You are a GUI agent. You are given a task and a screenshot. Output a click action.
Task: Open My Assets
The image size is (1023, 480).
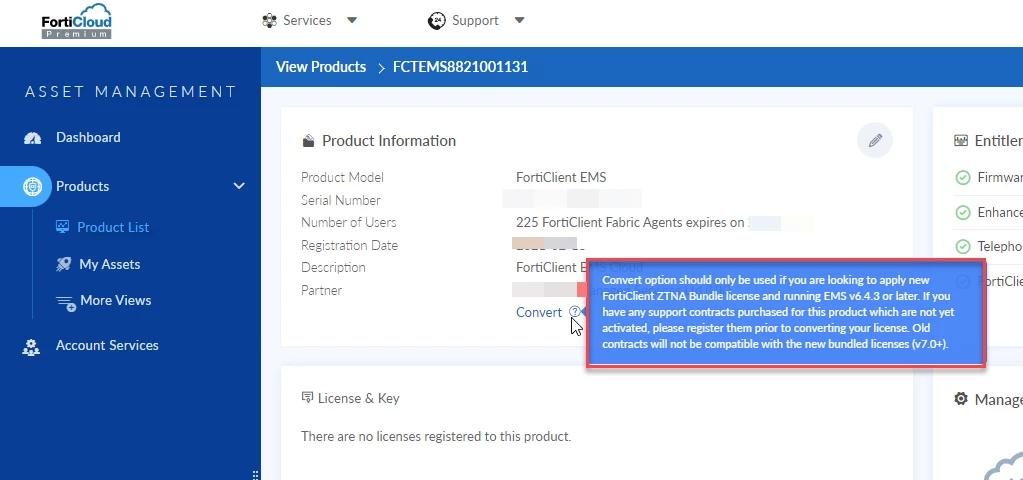pos(110,264)
